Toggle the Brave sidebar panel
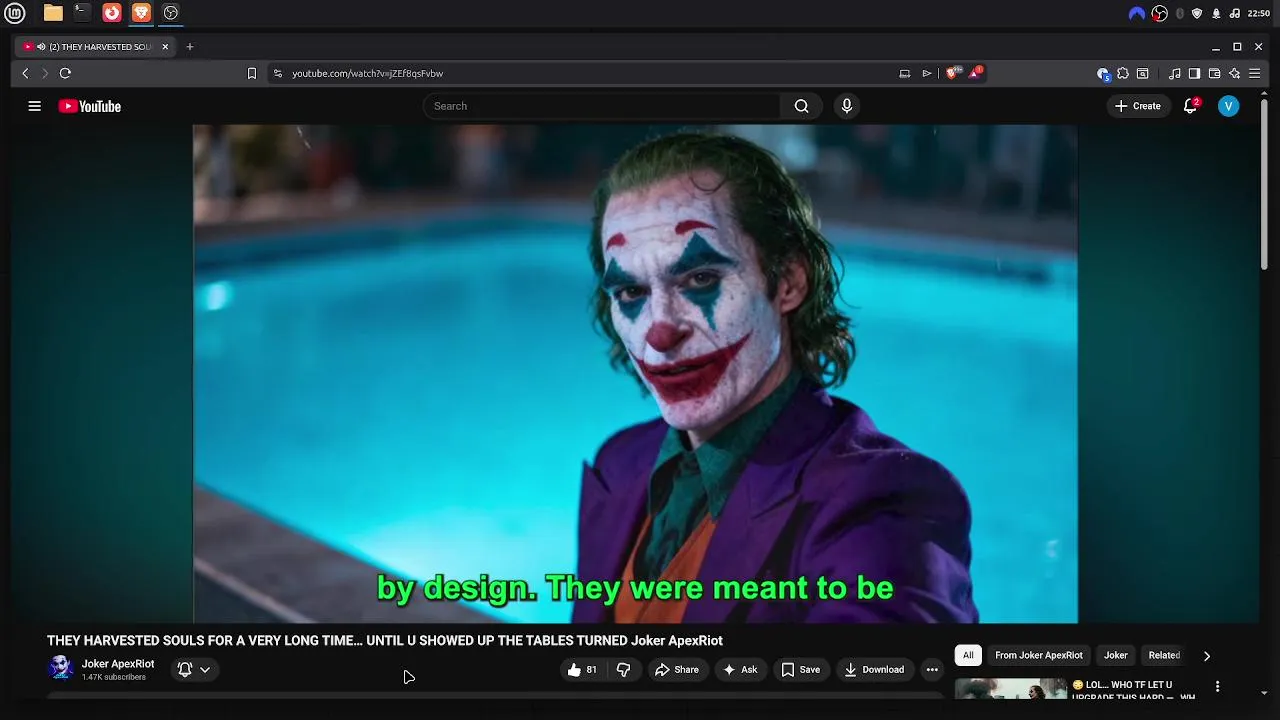Image resolution: width=1280 pixels, height=720 pixels. click(1194, 73)
